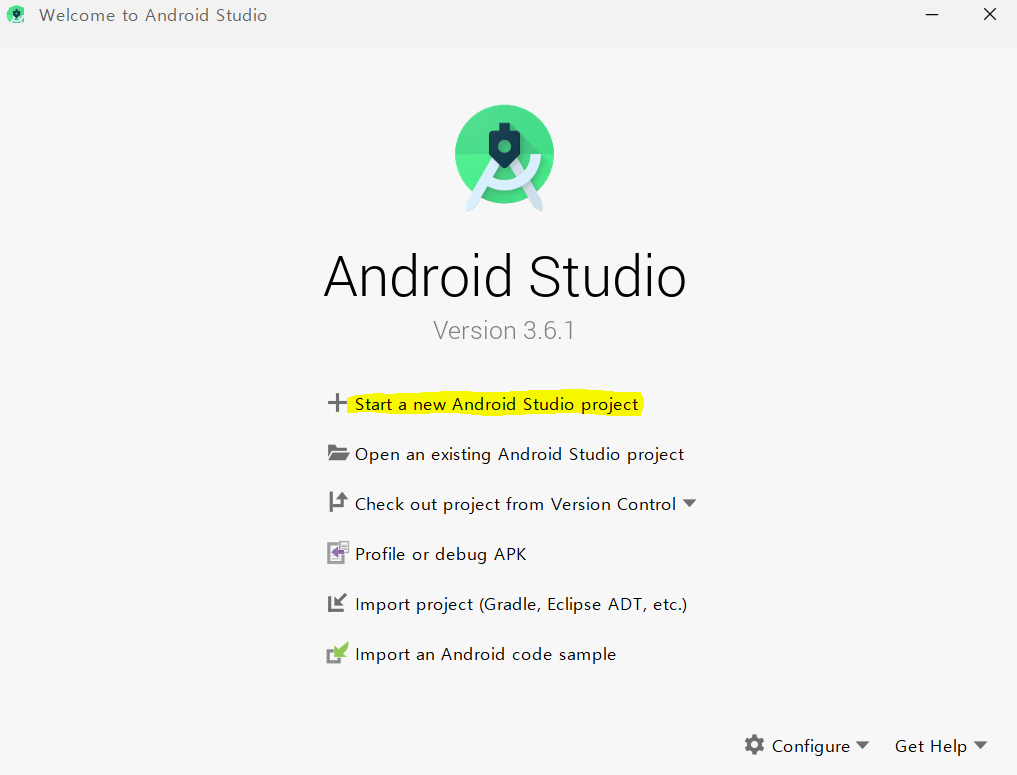
Task: Click the Android code sample import icon
Action: coord(337,653)
